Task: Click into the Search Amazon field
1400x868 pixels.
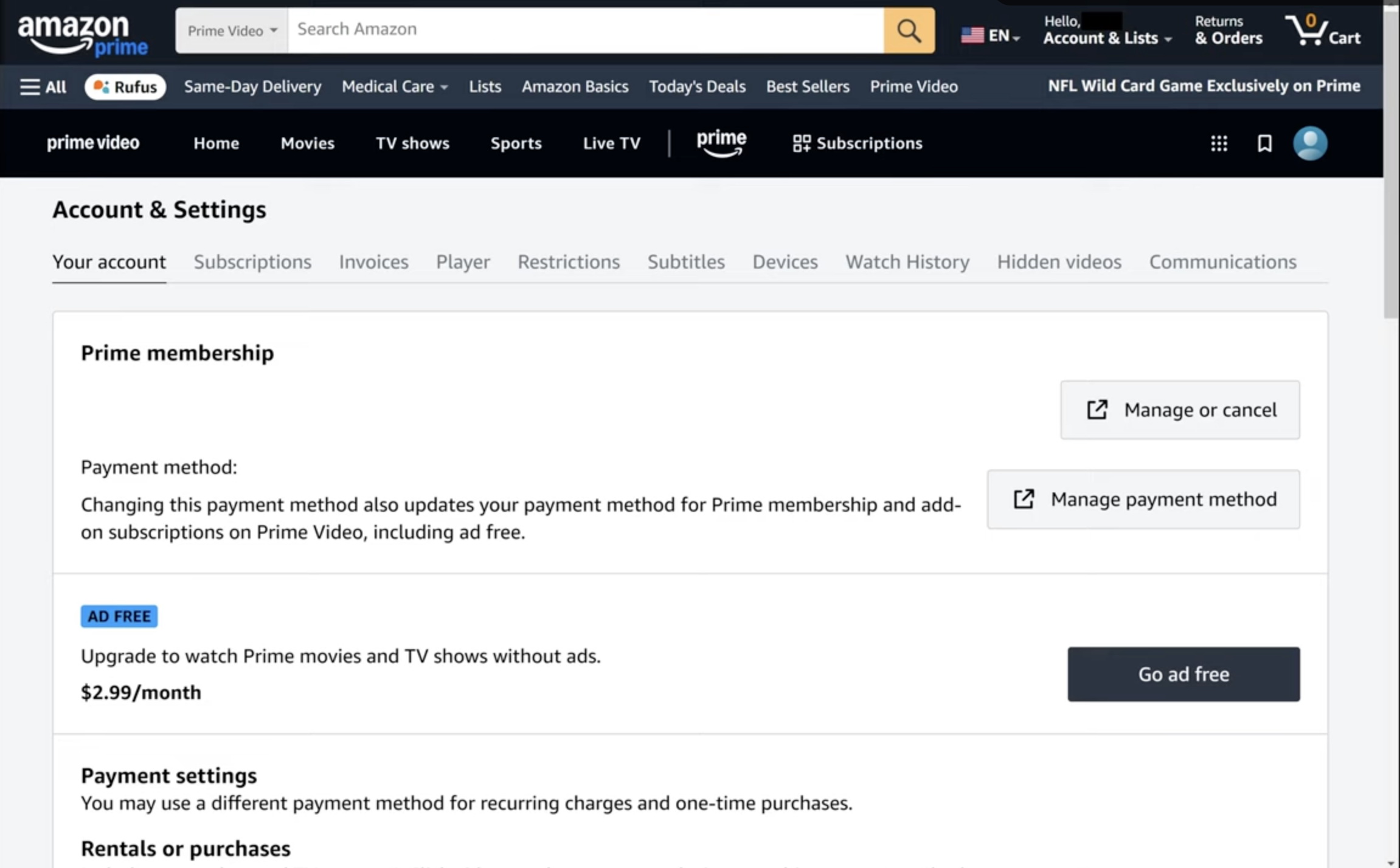Action: click(x=584, y=29)
